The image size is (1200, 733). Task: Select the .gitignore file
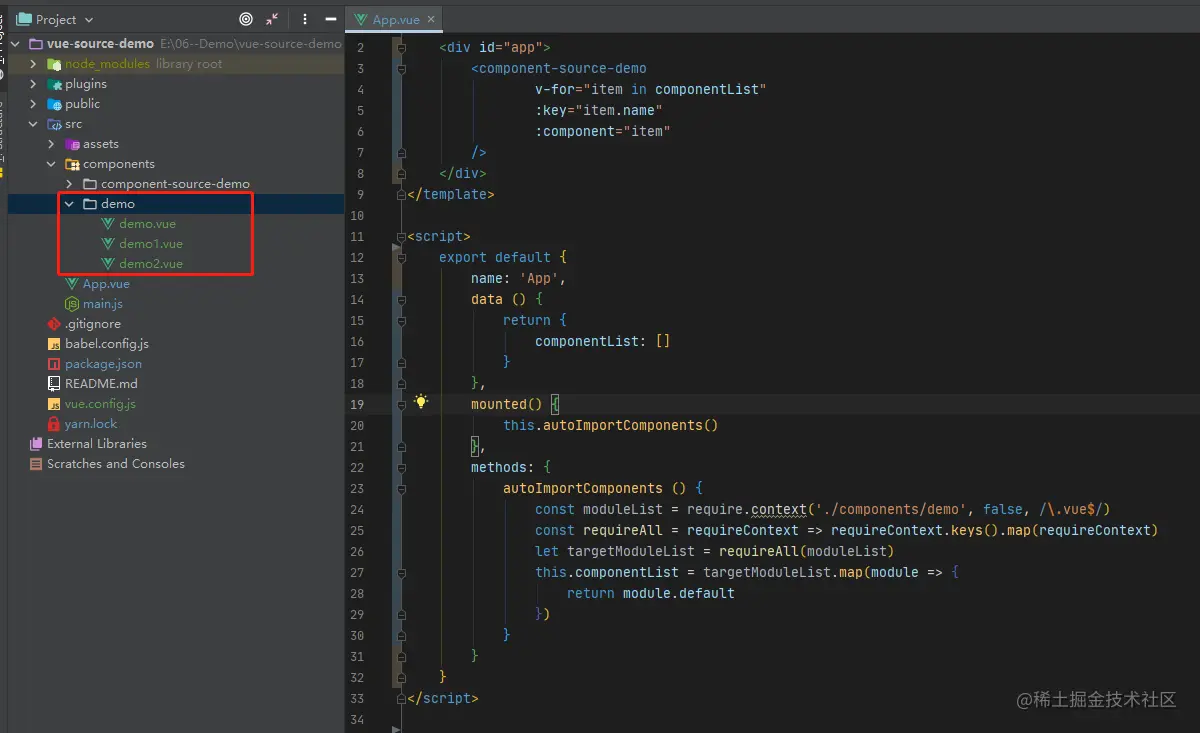point(93,324)
